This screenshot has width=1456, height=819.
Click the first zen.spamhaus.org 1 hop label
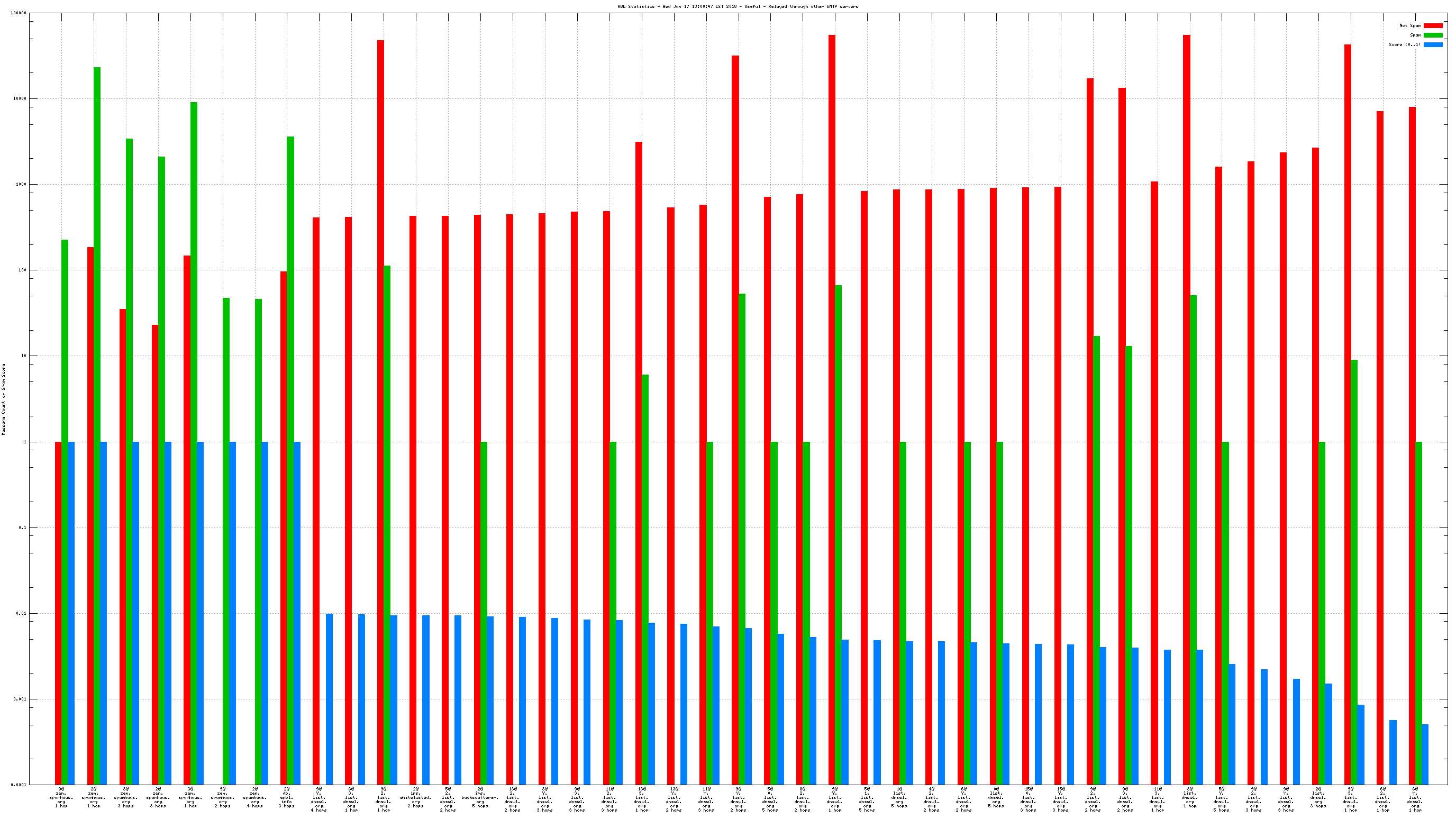(x=61, y=797)
